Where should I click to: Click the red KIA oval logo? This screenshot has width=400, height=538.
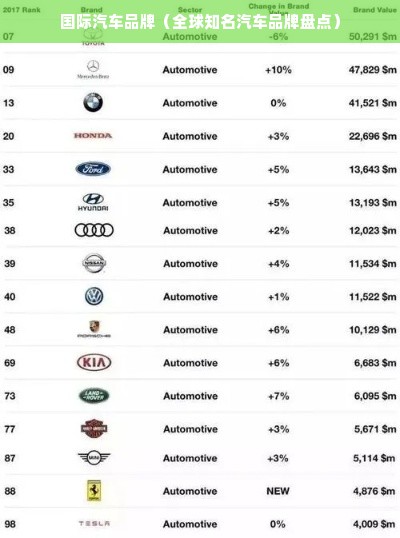click(94, 363)
